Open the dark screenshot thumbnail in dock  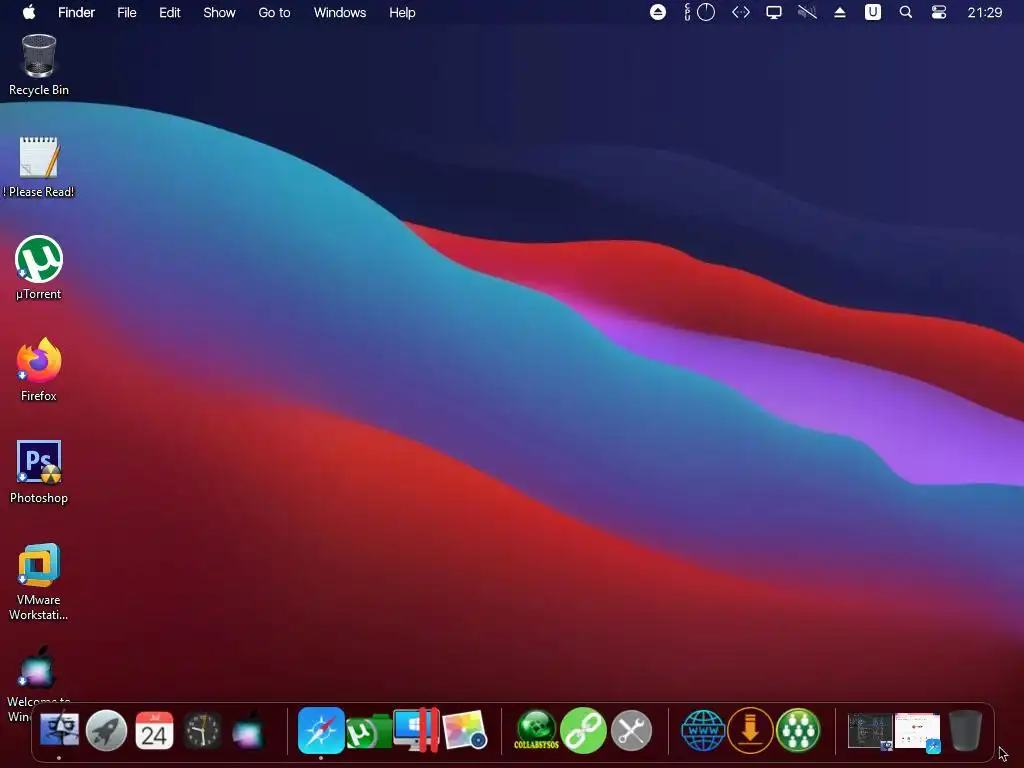tap(870, 731)
